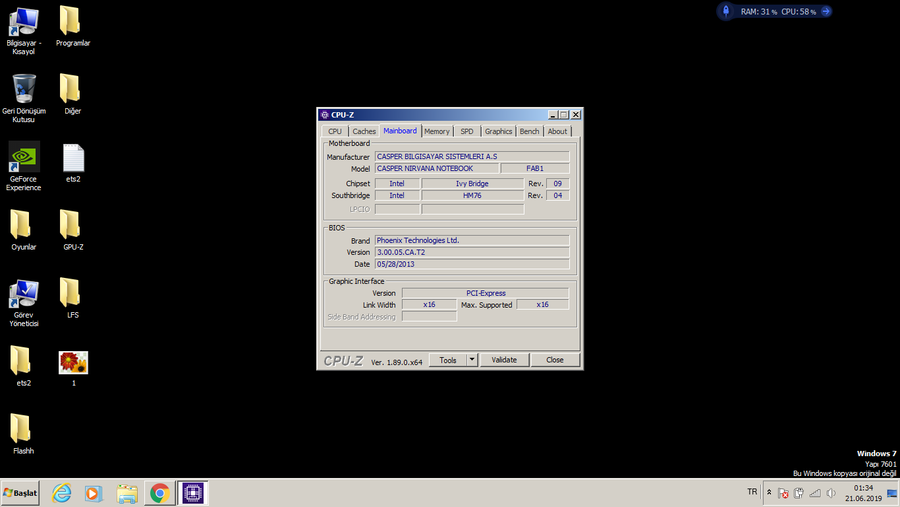Select the GPU-Z folder icon
The width and height of the screenshot is (900, 507).
click(x=73, y=230)
